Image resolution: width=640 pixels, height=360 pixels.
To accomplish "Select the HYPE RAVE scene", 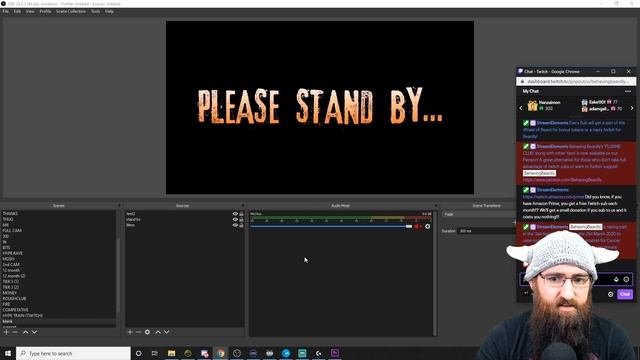I will 13,253.
